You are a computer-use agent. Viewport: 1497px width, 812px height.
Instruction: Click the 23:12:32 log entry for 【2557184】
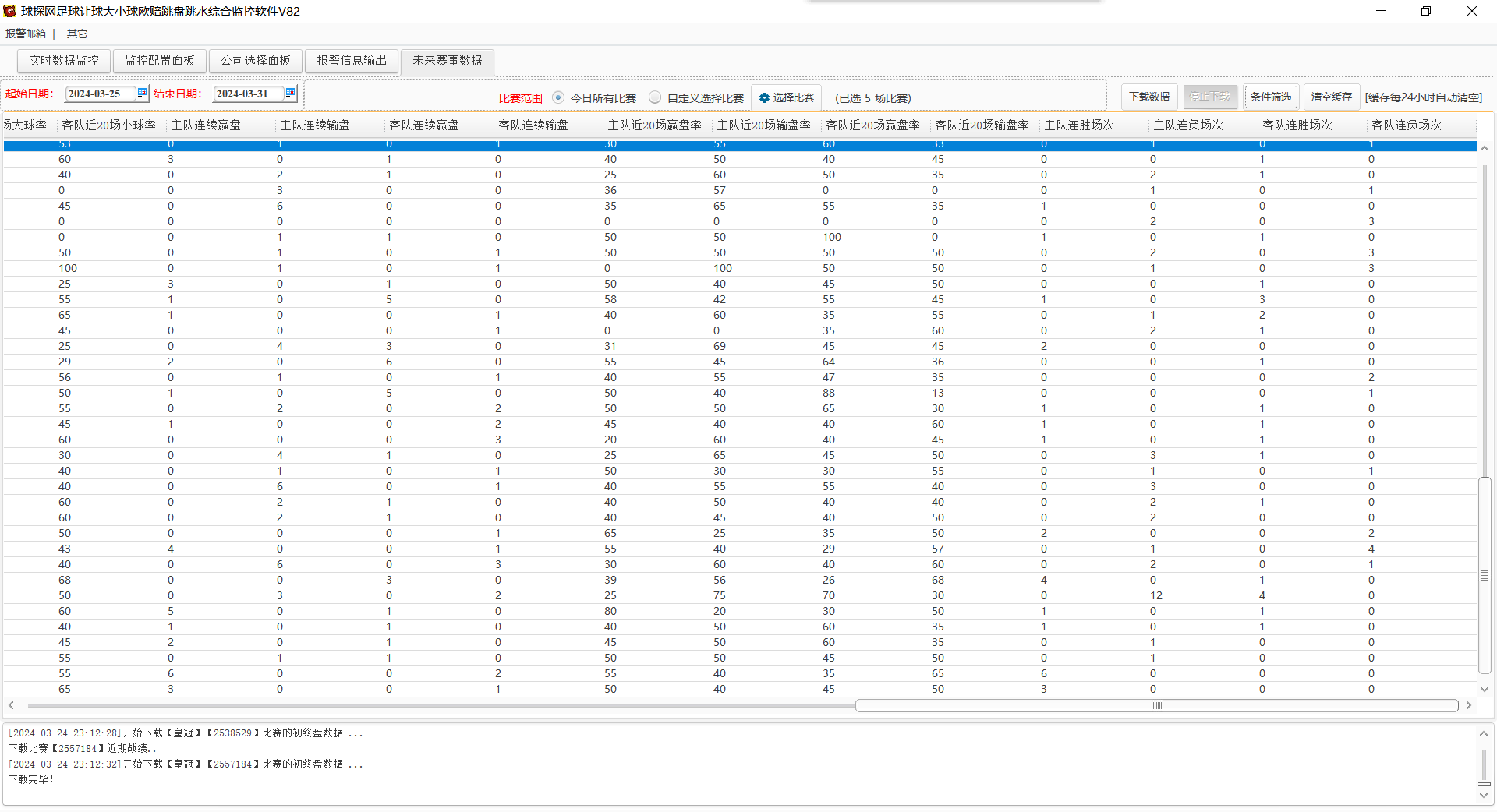tap(186, 764)
